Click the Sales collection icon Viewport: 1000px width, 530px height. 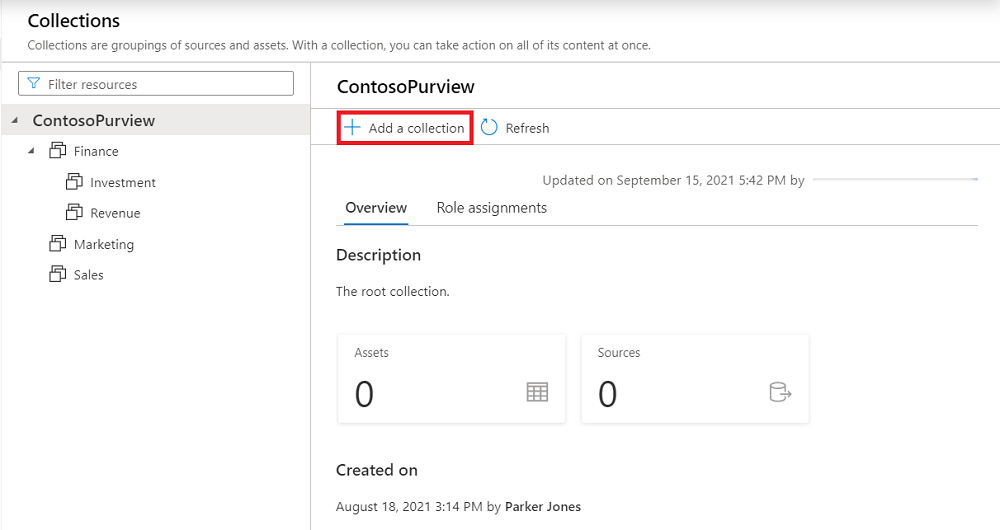[x=57, y=274]
